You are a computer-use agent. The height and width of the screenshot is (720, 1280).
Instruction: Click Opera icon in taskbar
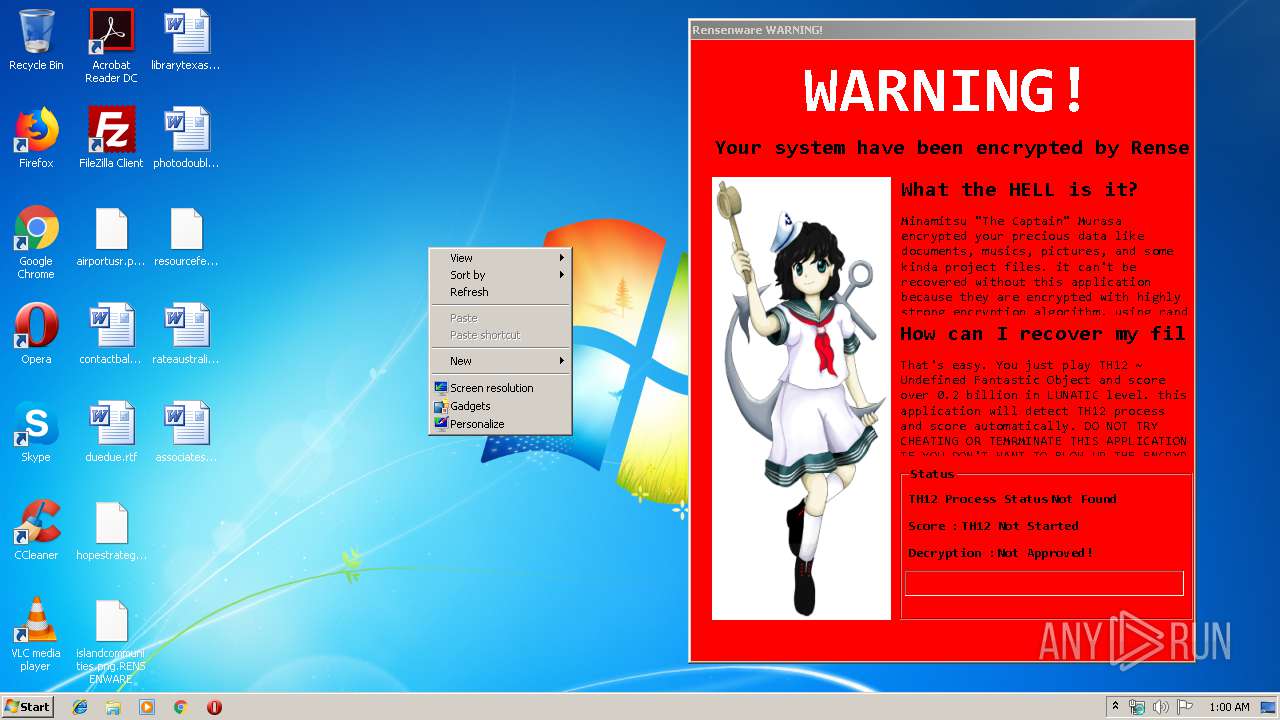coord(214,707)
